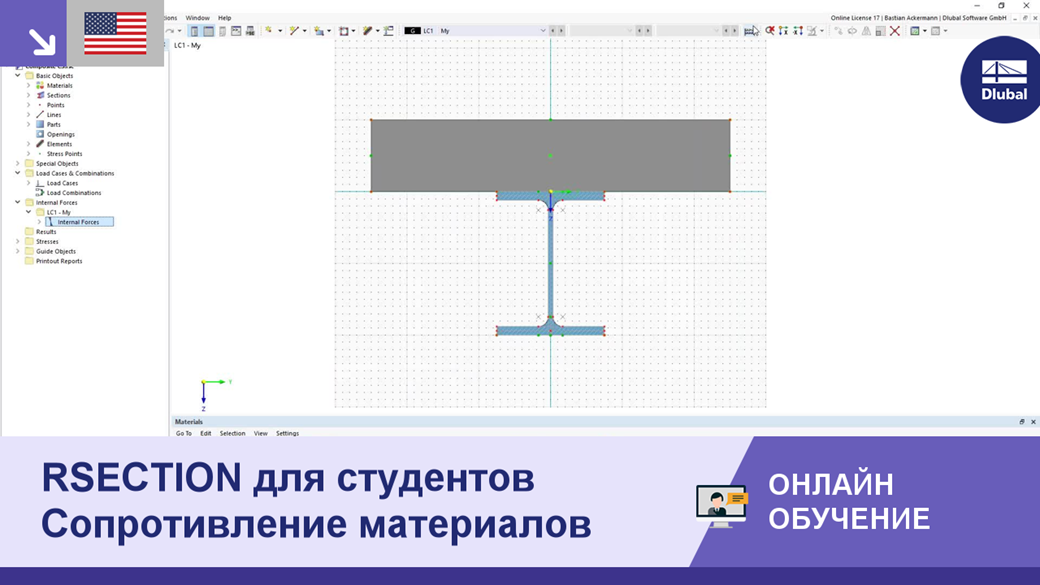Close the Materials panel
This screenshot has height=585, width=1040.
pos(1033,422)
